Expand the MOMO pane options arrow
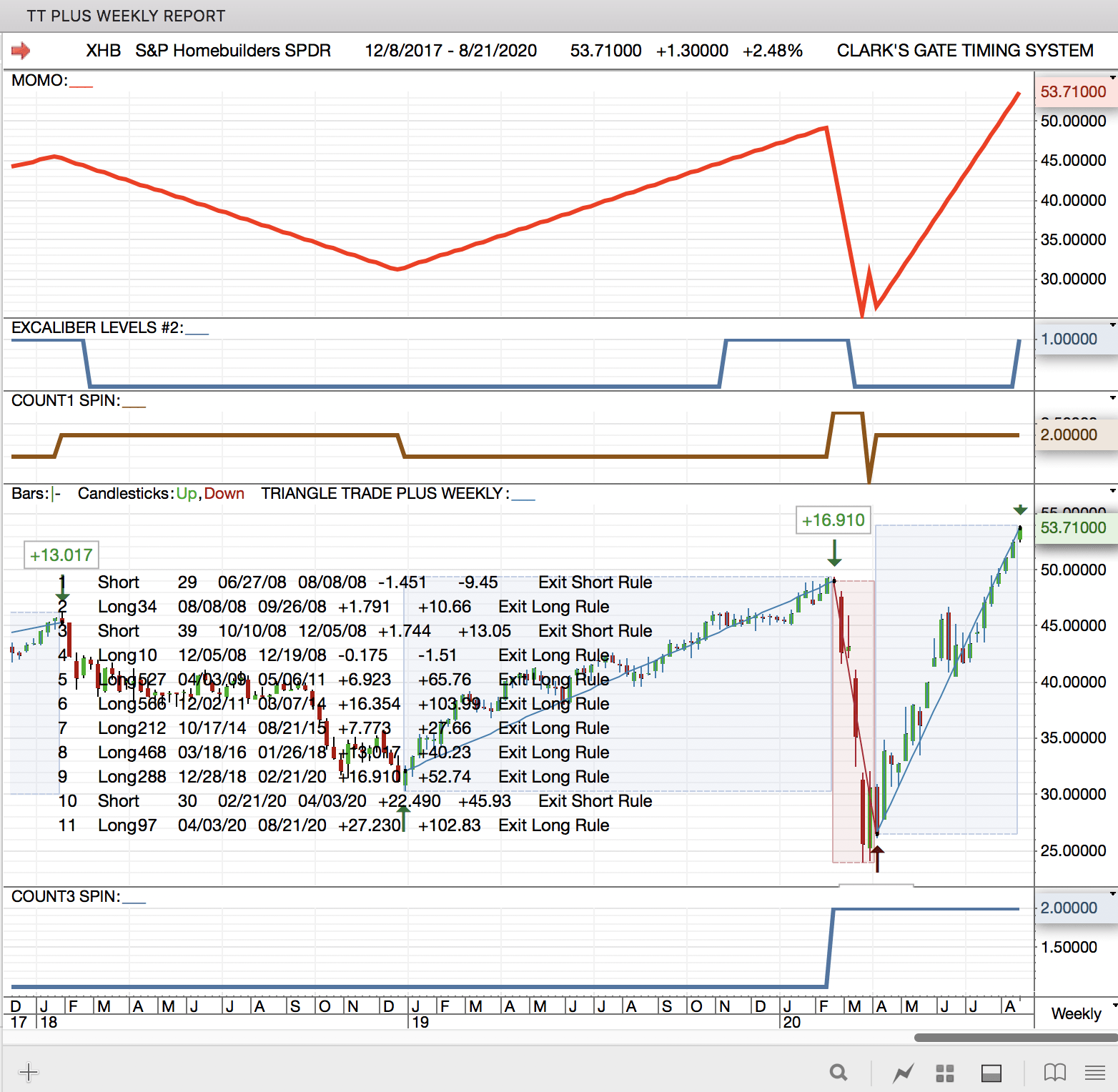The width and height of the screenshot is (1118, 1092). [x=1112, y=77]
